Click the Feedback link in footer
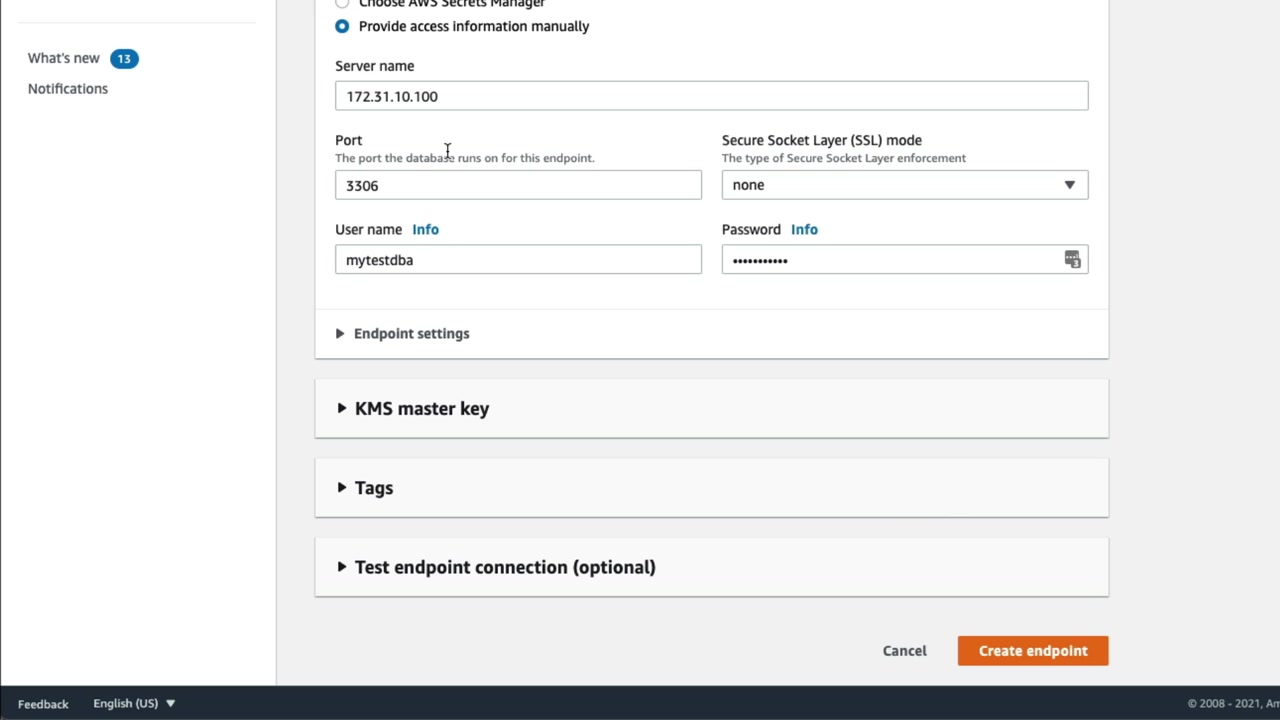The width and height of the screenshot is (1280, 720). click(x=43, y=704)
